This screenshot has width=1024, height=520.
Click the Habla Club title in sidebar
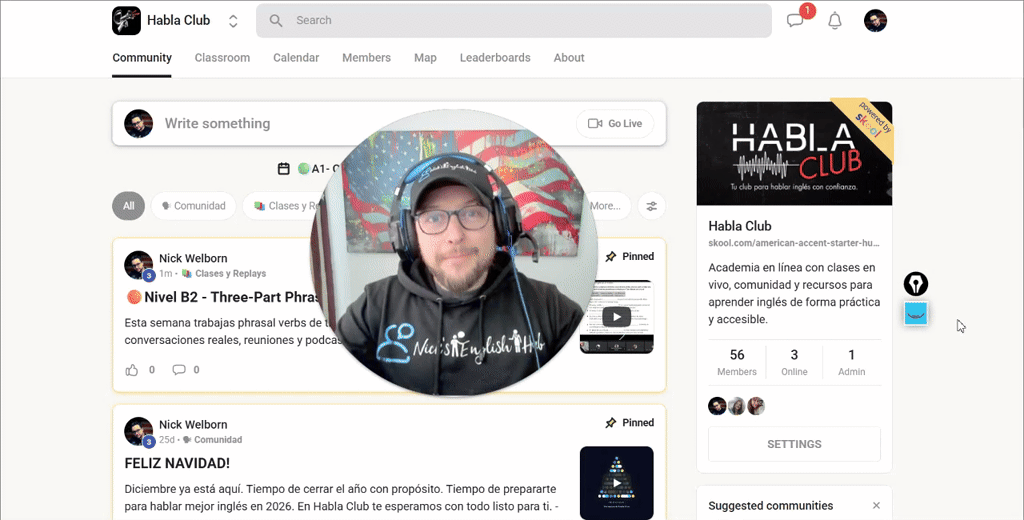pos(740,226)
